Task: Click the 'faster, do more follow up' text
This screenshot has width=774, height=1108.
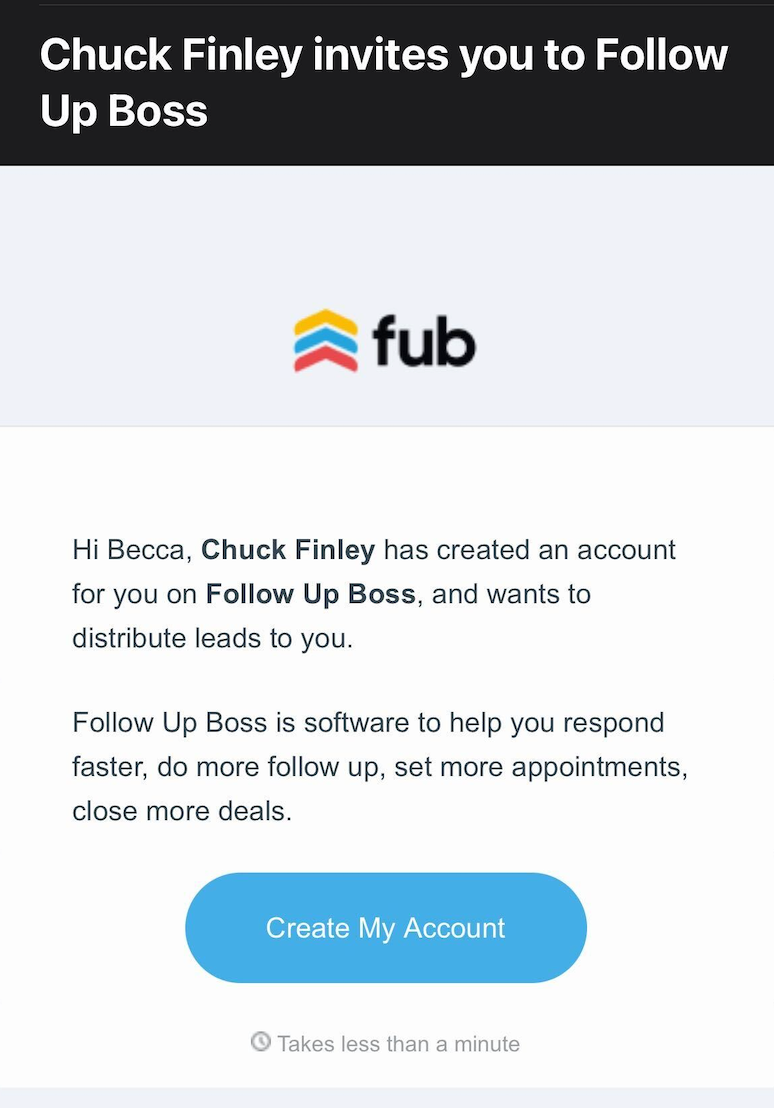Action: click(229, 767)
